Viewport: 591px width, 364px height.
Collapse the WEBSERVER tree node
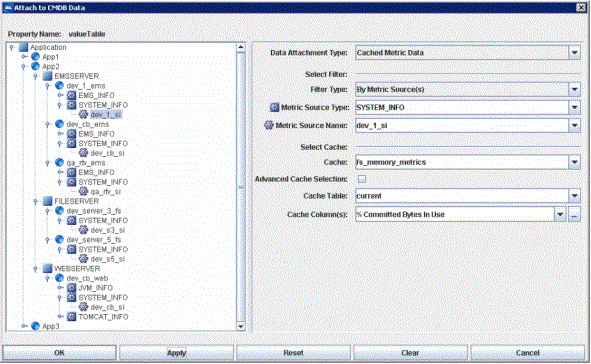pyautogui.click(x=36, y=269)
